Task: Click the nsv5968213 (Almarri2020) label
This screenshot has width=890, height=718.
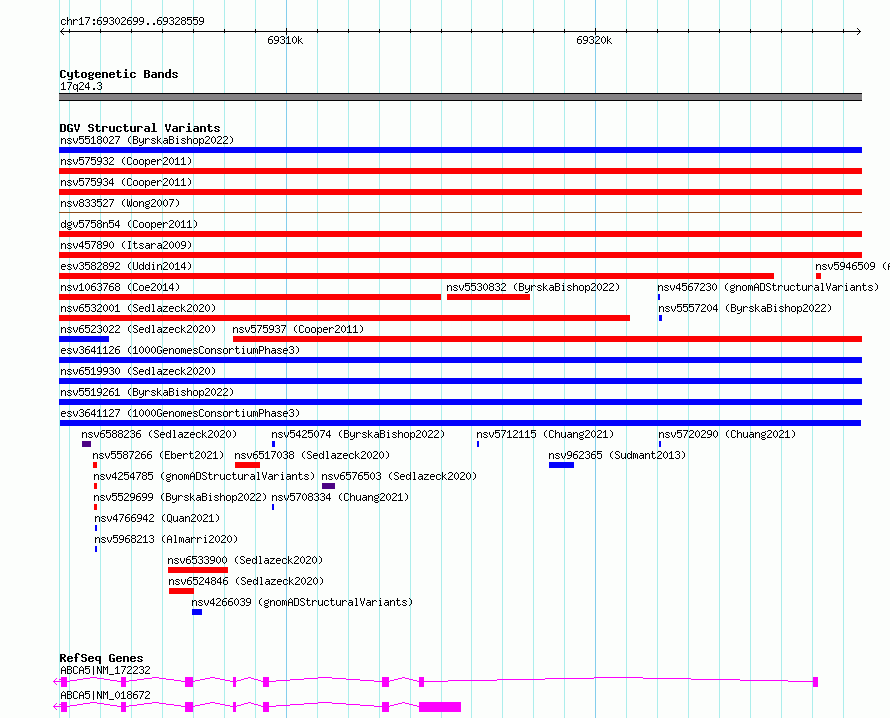Action: point(166,539)
